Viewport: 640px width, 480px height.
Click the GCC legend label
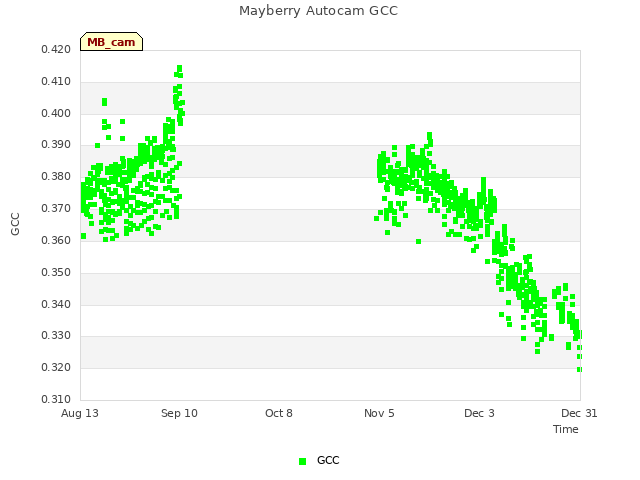click(328, 460)
